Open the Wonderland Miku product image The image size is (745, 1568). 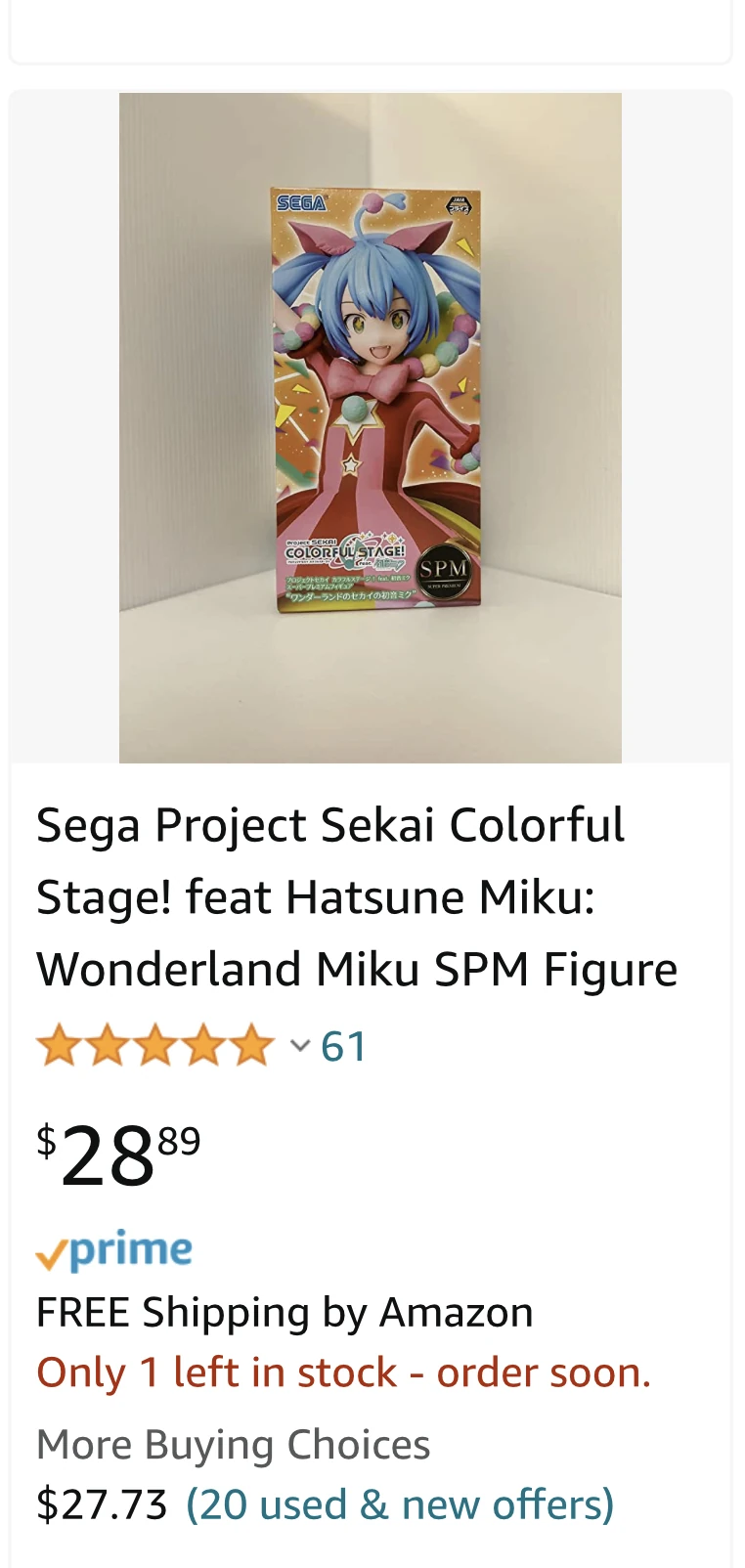coord(370,427)
